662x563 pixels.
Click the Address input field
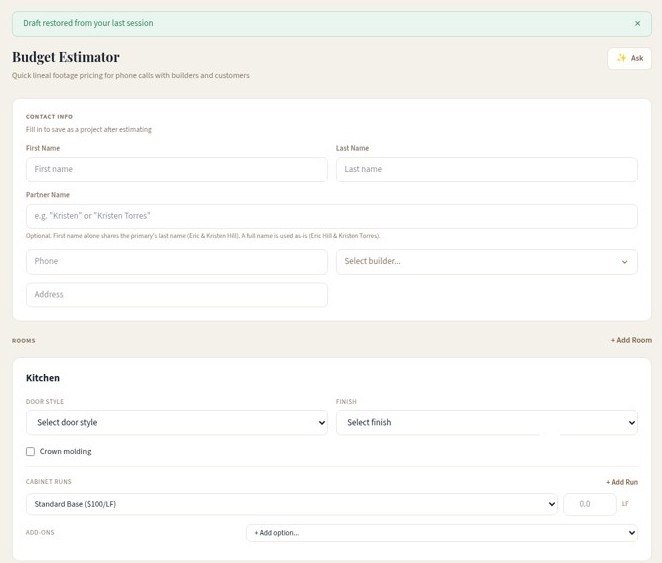pos(176,295)
